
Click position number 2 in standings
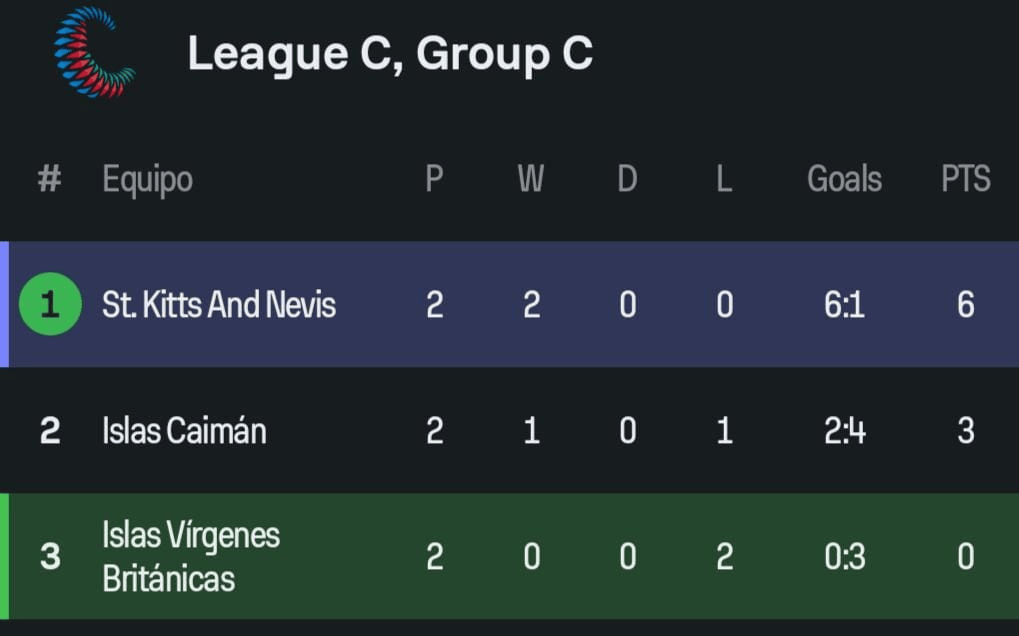click(50, 431)
